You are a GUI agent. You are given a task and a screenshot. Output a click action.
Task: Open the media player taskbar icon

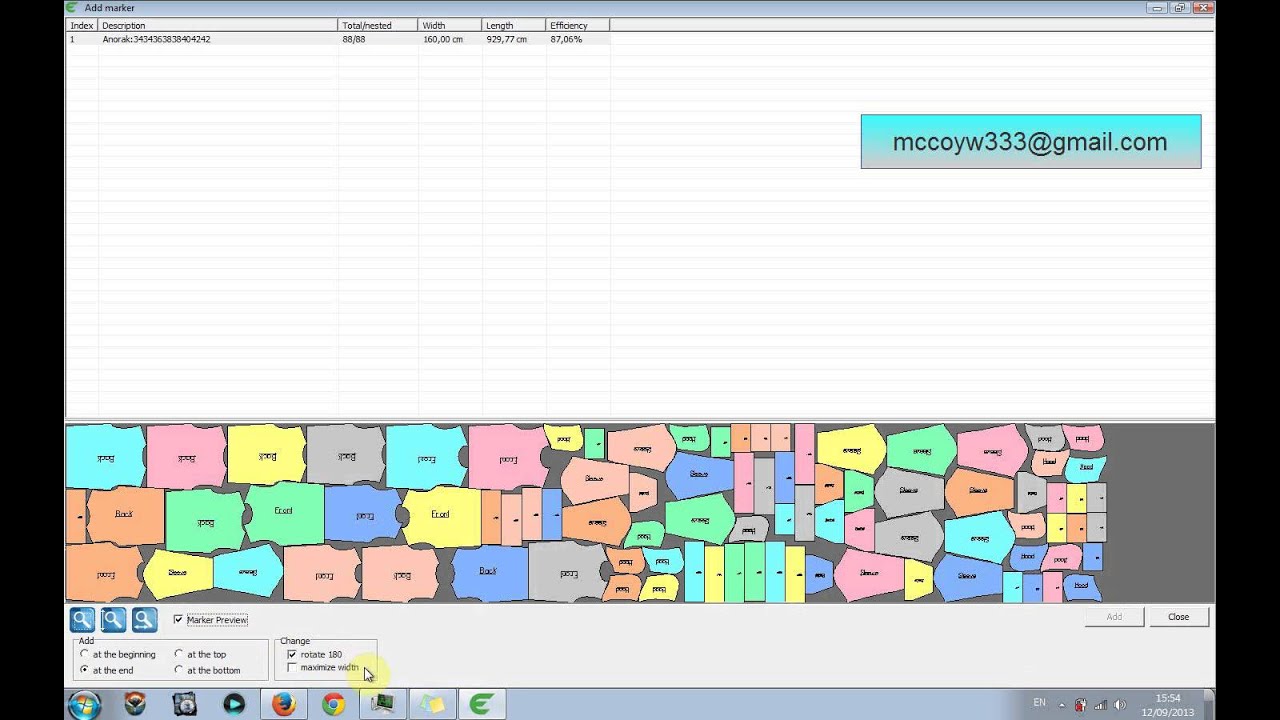click(x=234, y=704)
